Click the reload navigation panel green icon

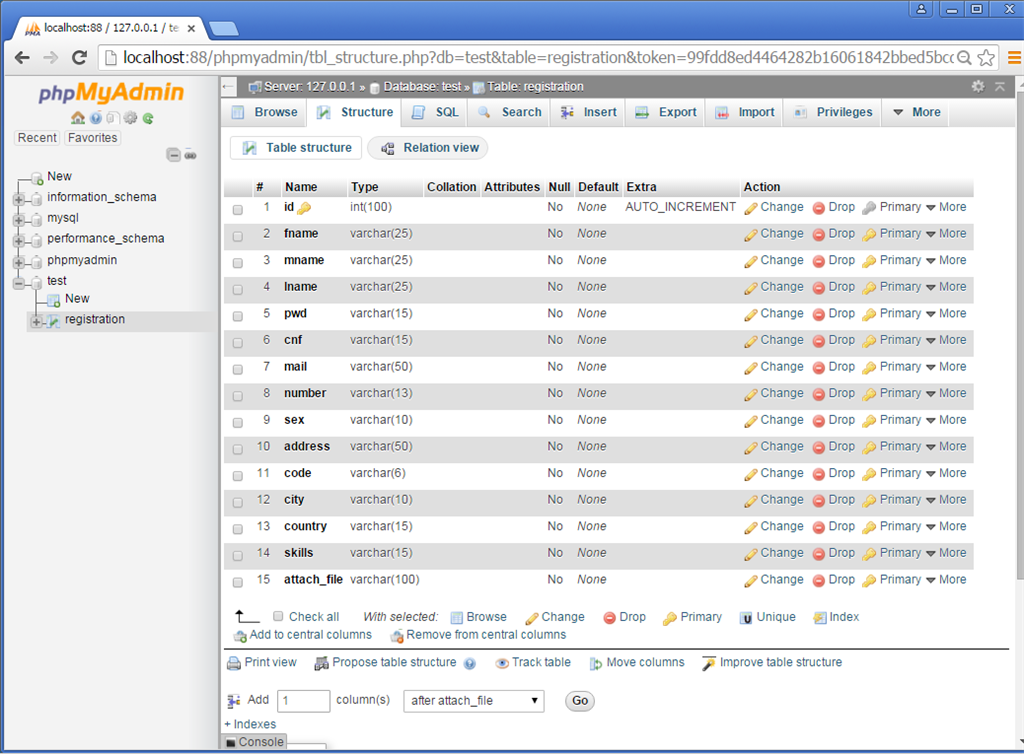tap(148, 118)
